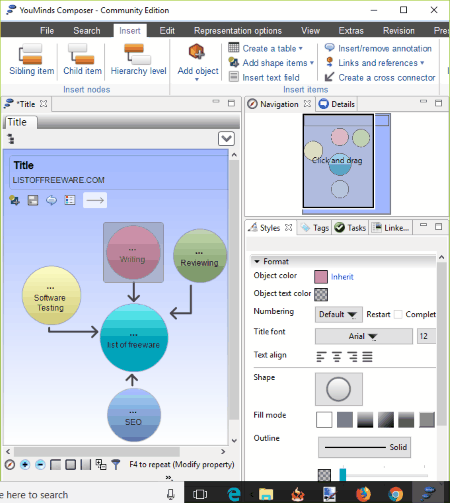This screenshot has width=450, height=503.
Task: Select the Writing node in the map
Action: (x=133, y=252)
